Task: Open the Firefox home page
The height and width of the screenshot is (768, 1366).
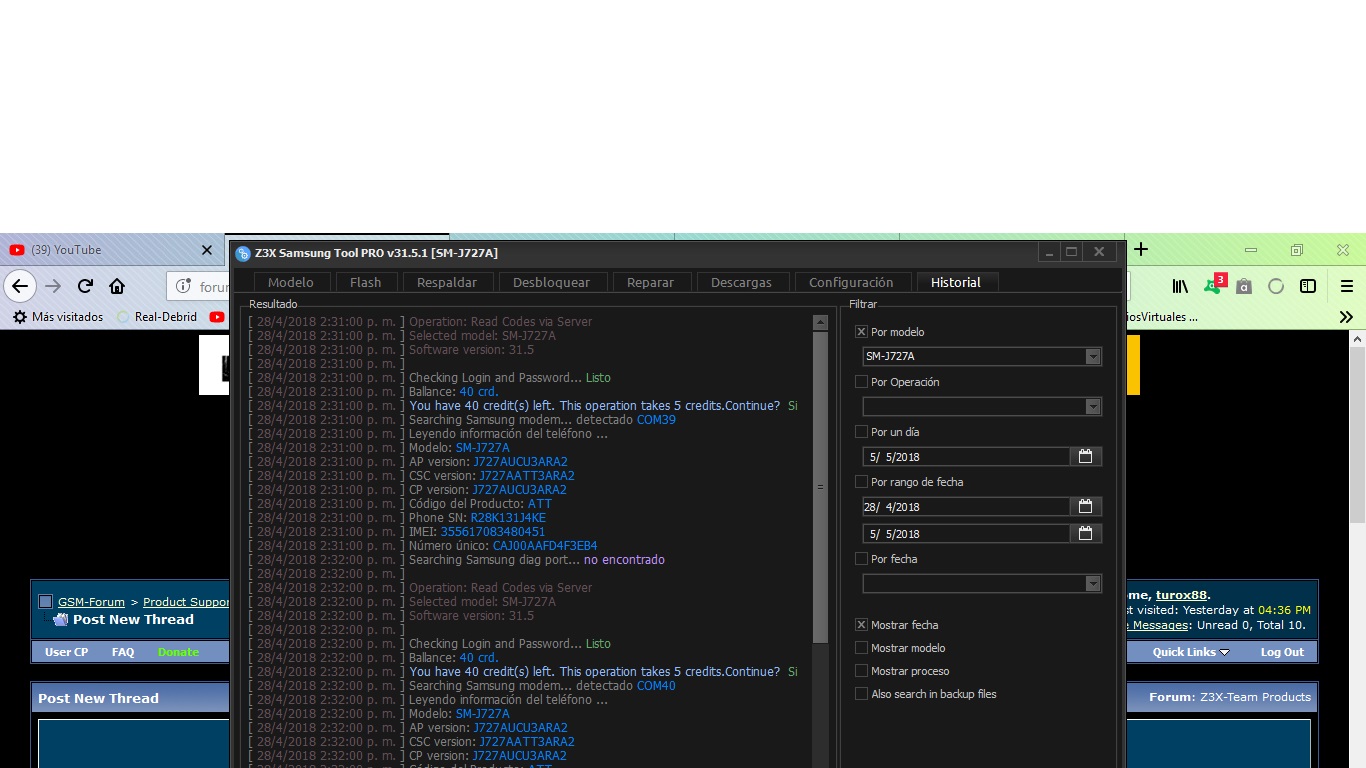Action: 117,286
